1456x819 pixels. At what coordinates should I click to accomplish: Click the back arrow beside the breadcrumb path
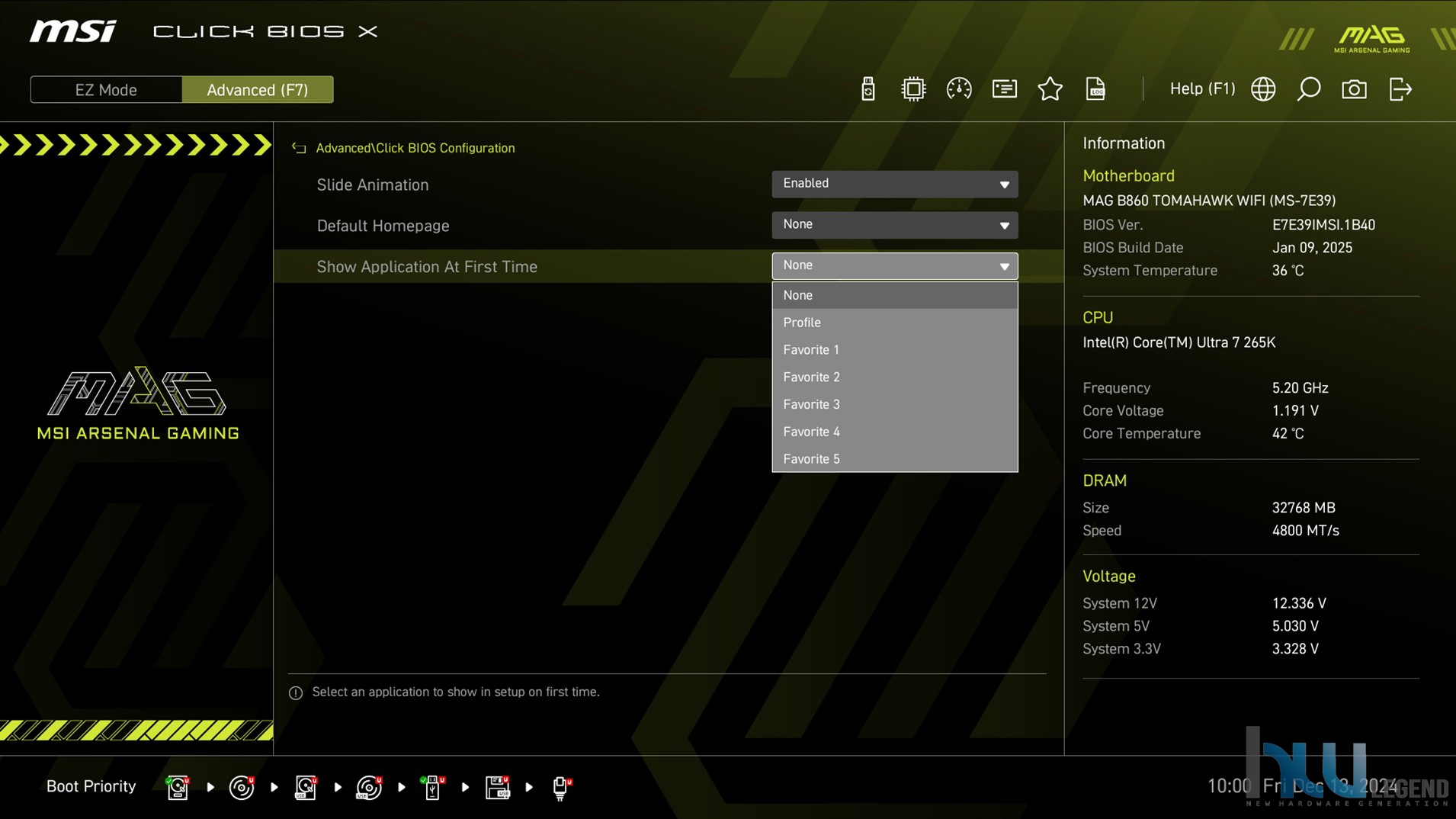(299, 148)
